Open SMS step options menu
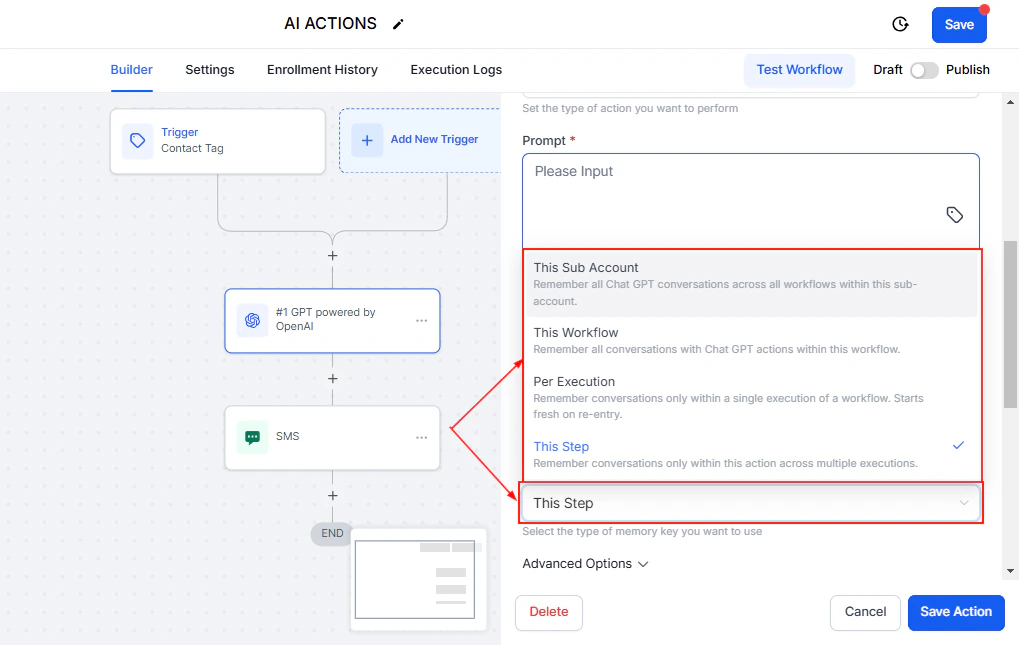1019x645 pixels. tap(422, 438)
